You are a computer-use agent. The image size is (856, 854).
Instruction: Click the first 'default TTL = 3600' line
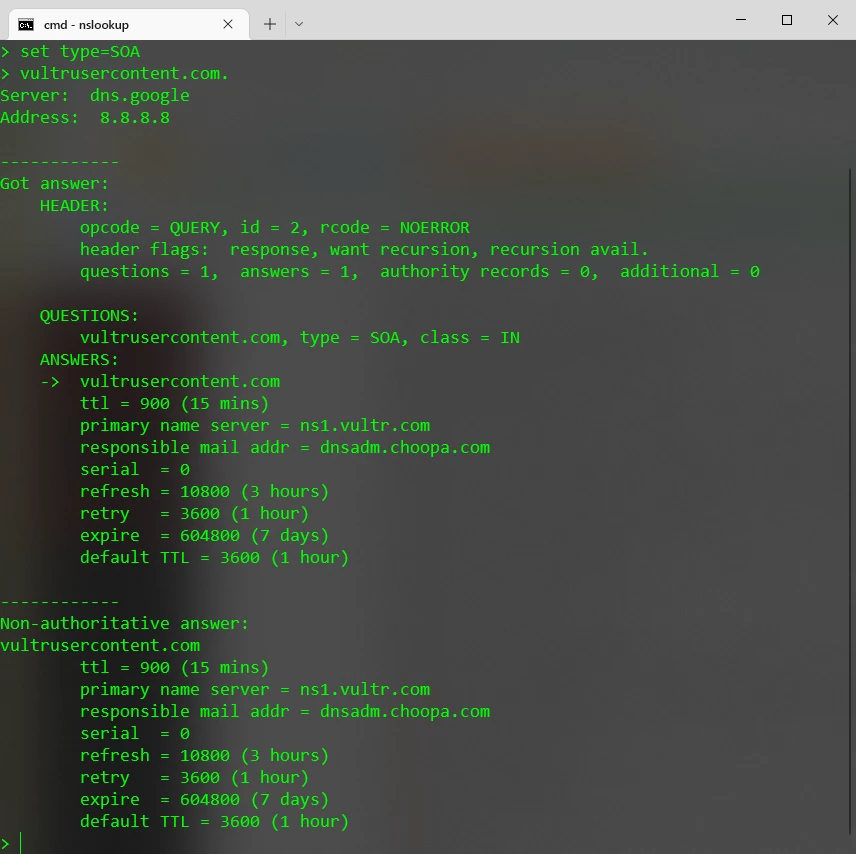[x=215, y=558]
